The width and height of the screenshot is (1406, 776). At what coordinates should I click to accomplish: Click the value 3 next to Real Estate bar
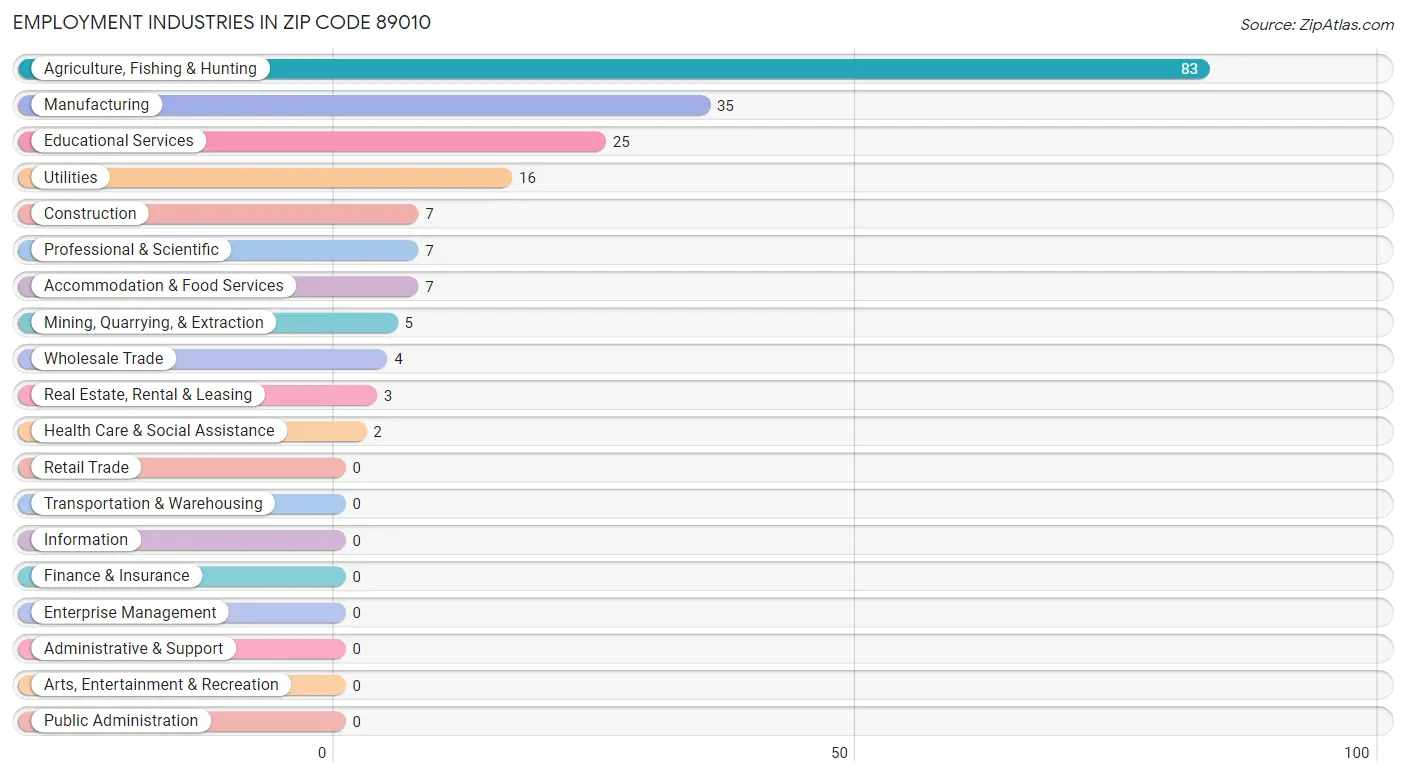click(387, 396)
